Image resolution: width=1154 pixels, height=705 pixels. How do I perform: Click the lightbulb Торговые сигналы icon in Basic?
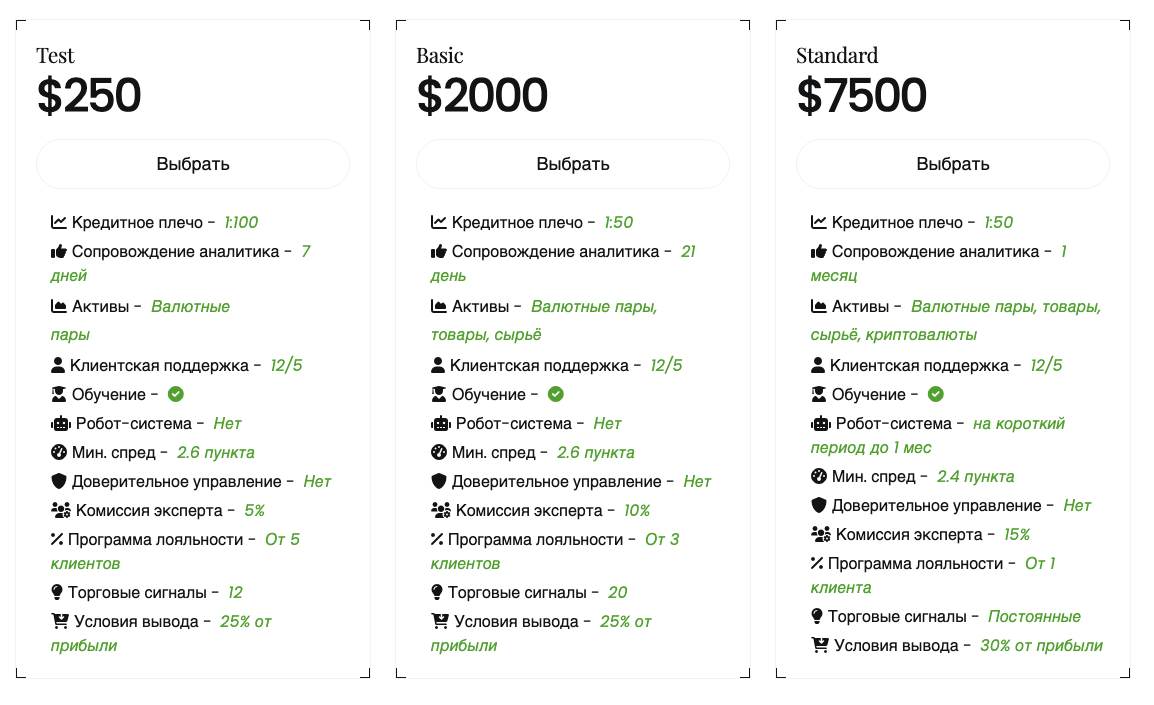click(437, 592)
